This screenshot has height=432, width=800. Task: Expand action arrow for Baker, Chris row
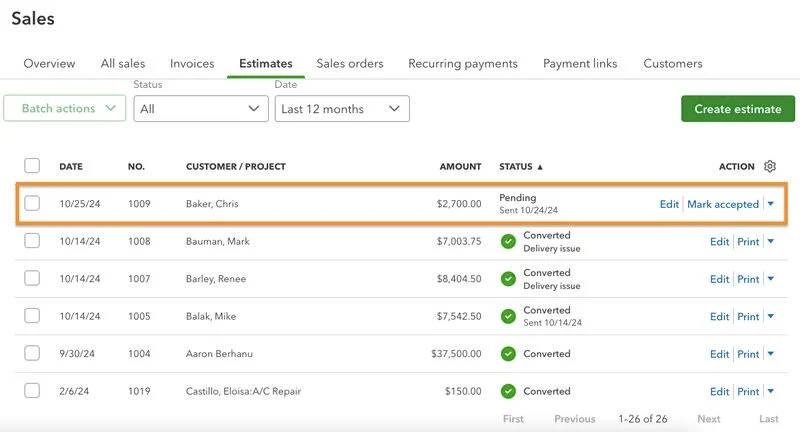[770, 204]
